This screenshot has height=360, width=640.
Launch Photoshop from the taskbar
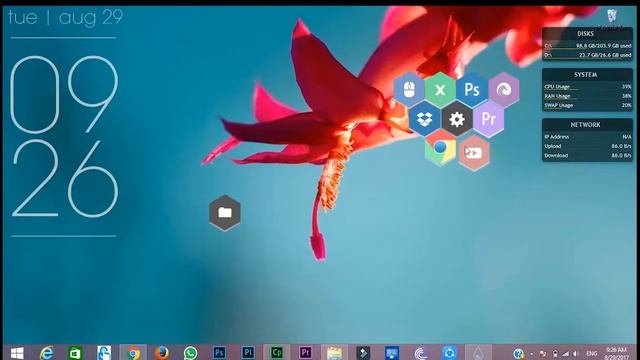pos(219,352)
